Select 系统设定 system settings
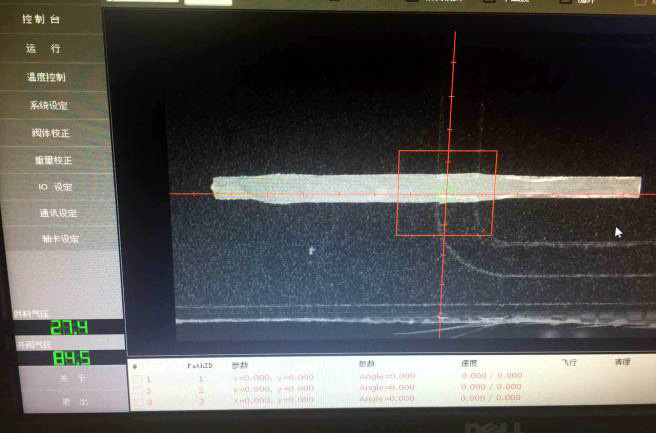Image resolution: width=656 pixels, height=433 pixels. click(49, 105)
